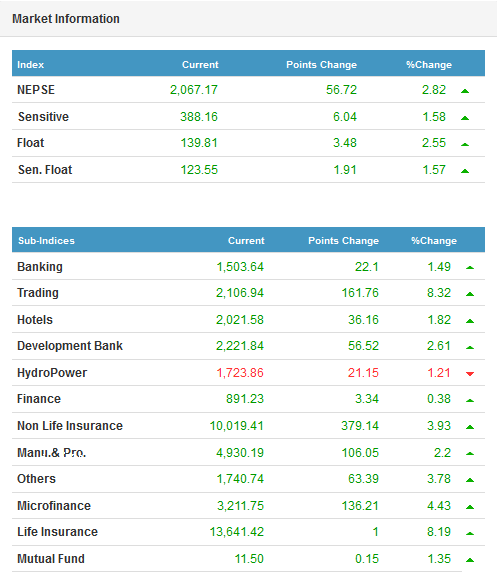The width and height of the screenshot is (497, 572).
Task: Click the green up arrow beside NEPSE
Action: pos(465,91)
